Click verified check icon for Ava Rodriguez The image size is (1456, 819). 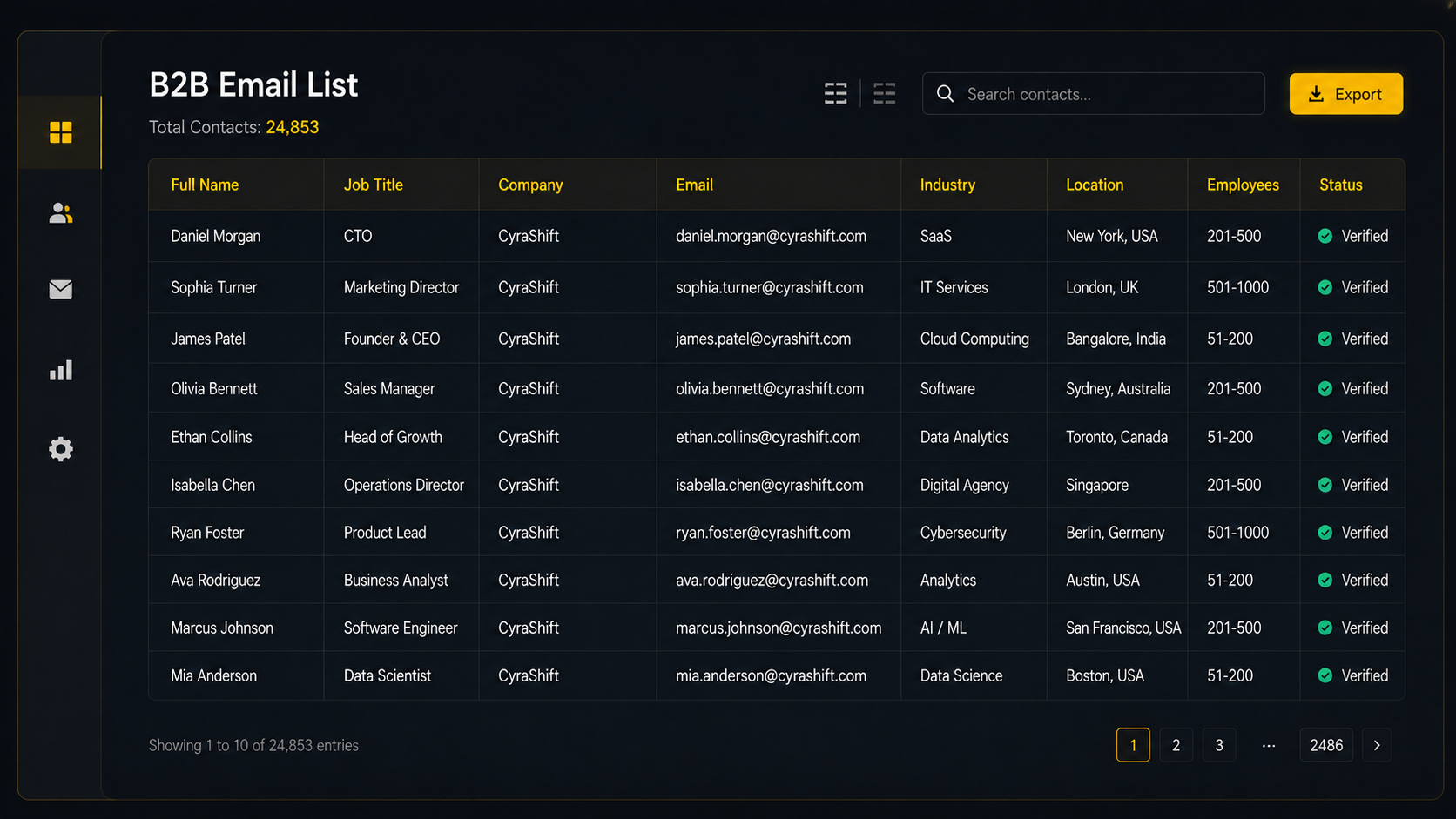click(1325, 580)
